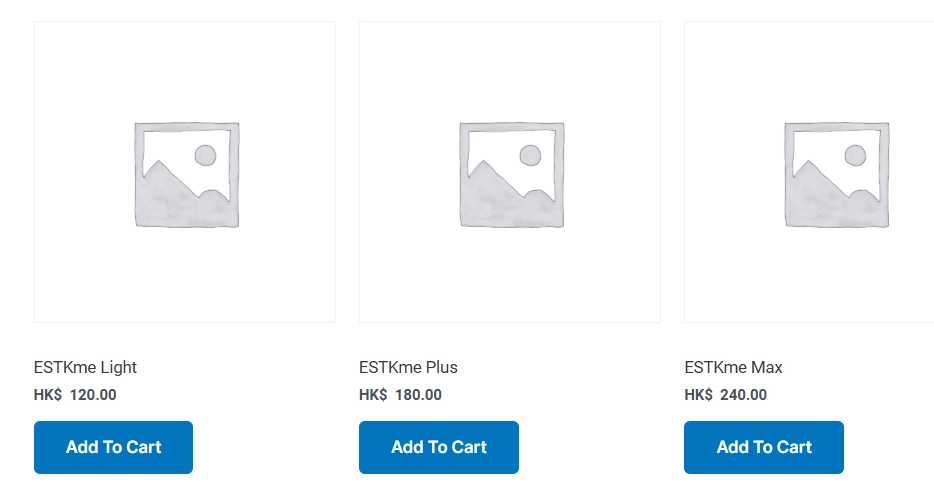Click the sun circle in ESTKme Light placeholder
The height and width of the screenshot is (482, 934).
[x=205, y=155]
